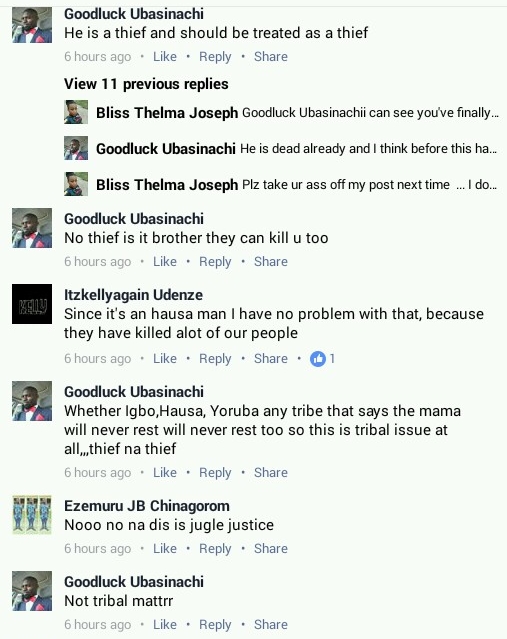Open Itzkellyagain Udenze's profile name
This screenshot has height=639, width=507.
(133, 295)
